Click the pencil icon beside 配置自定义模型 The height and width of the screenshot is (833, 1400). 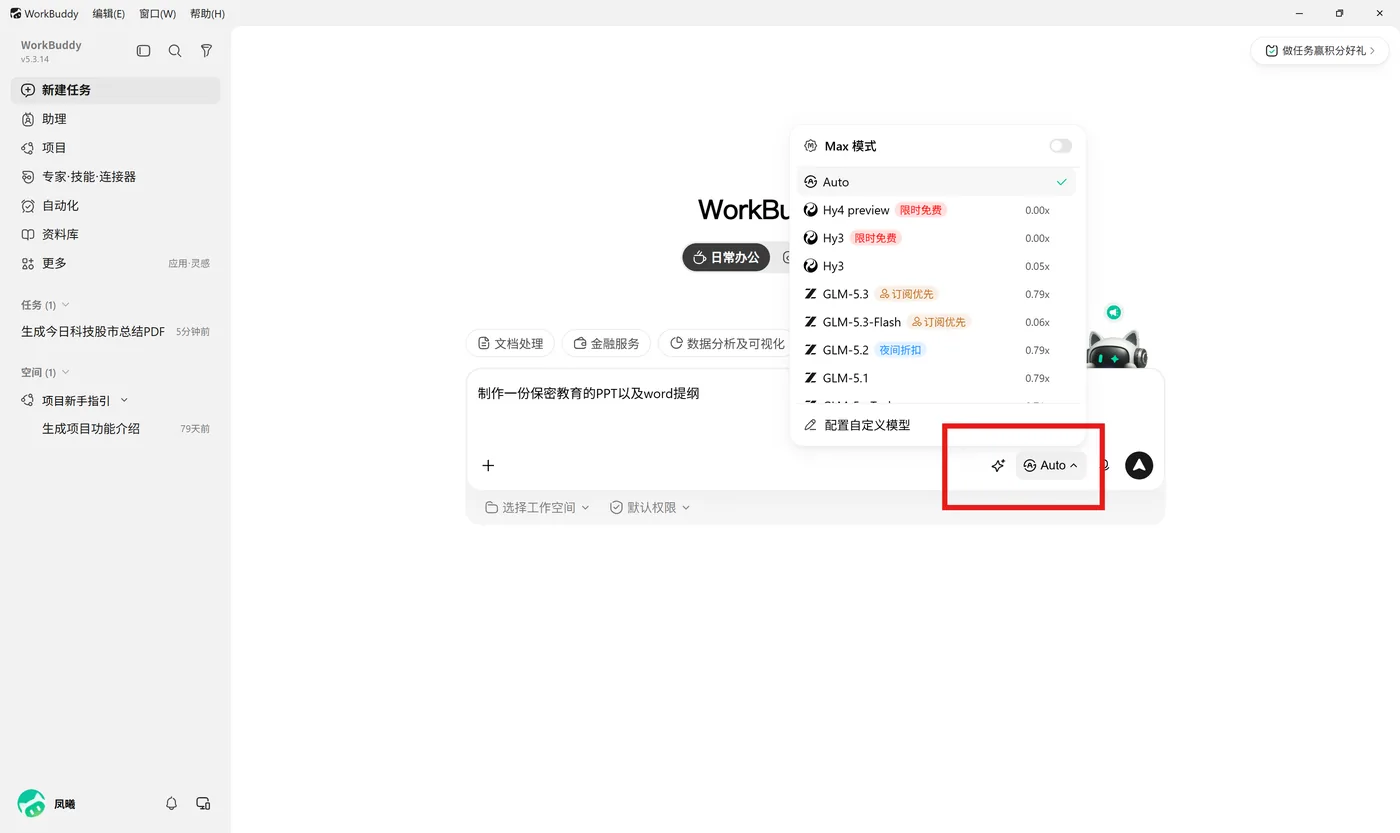tap(811, 425)
